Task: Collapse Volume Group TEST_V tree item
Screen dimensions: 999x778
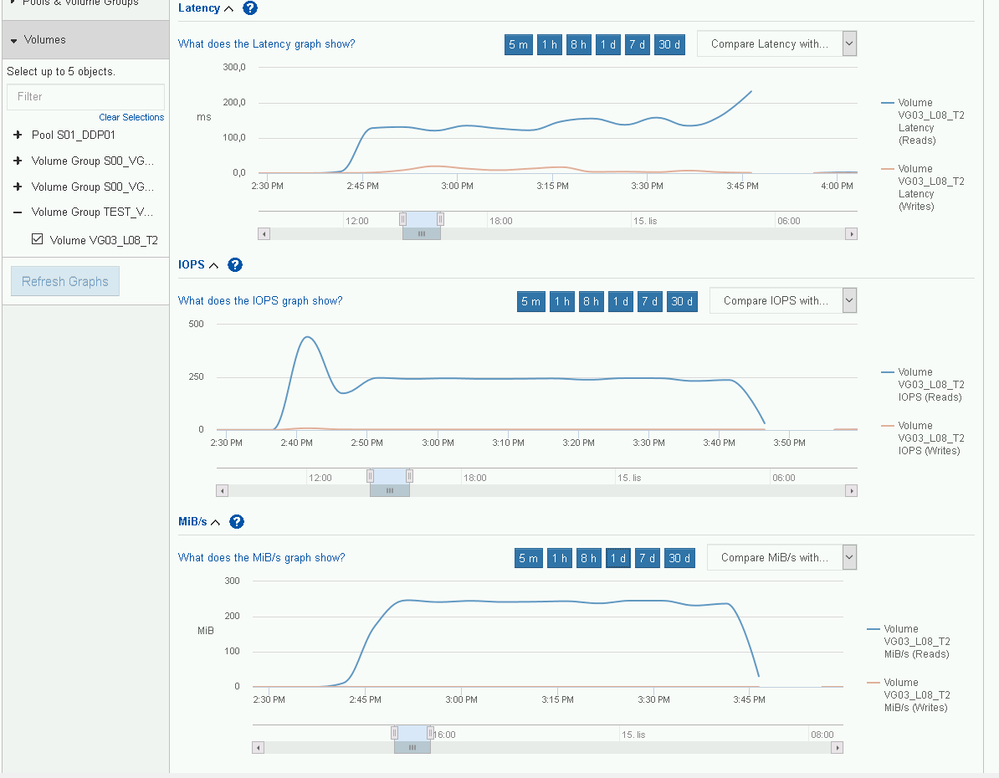Action: pos(16,212)
